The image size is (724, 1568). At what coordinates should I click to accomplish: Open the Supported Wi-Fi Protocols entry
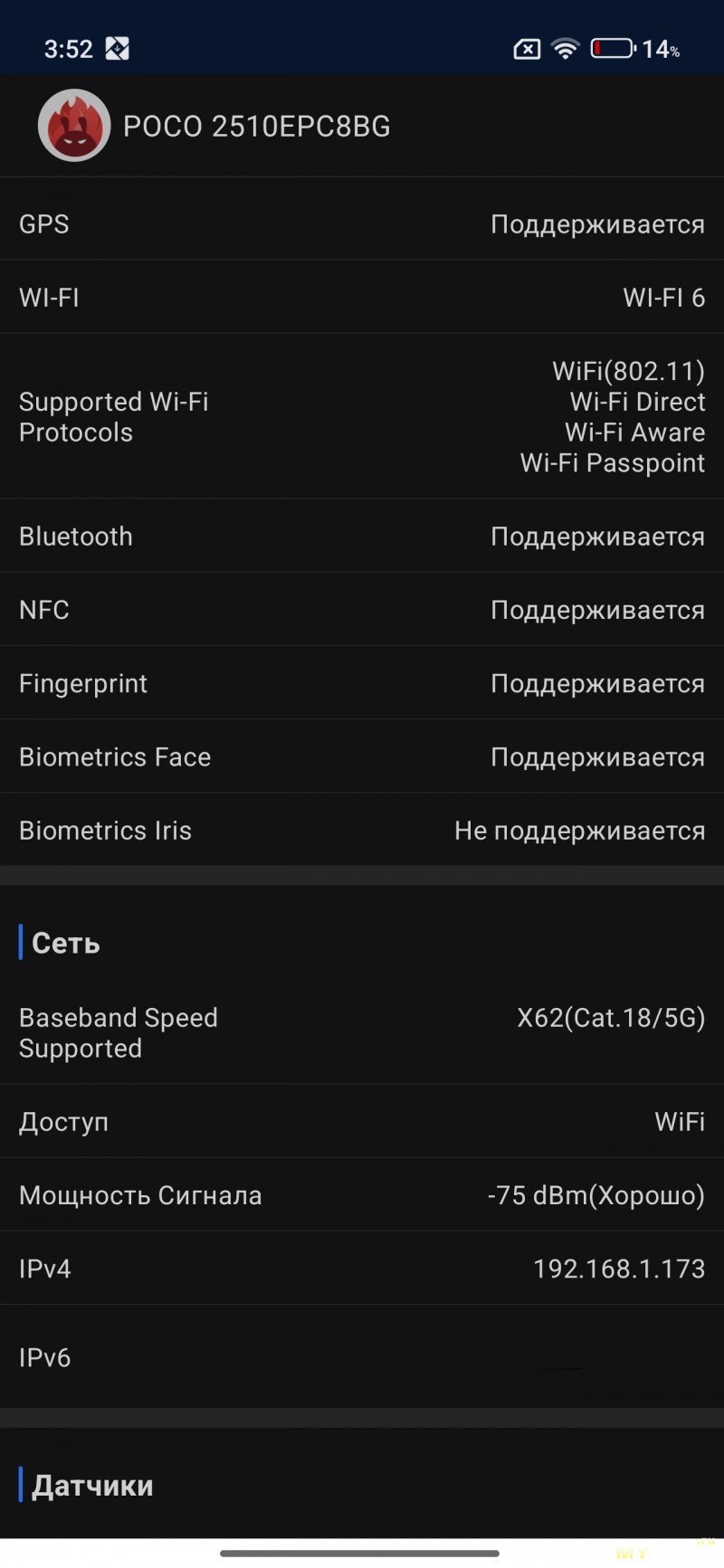click(x=362, y=417)
